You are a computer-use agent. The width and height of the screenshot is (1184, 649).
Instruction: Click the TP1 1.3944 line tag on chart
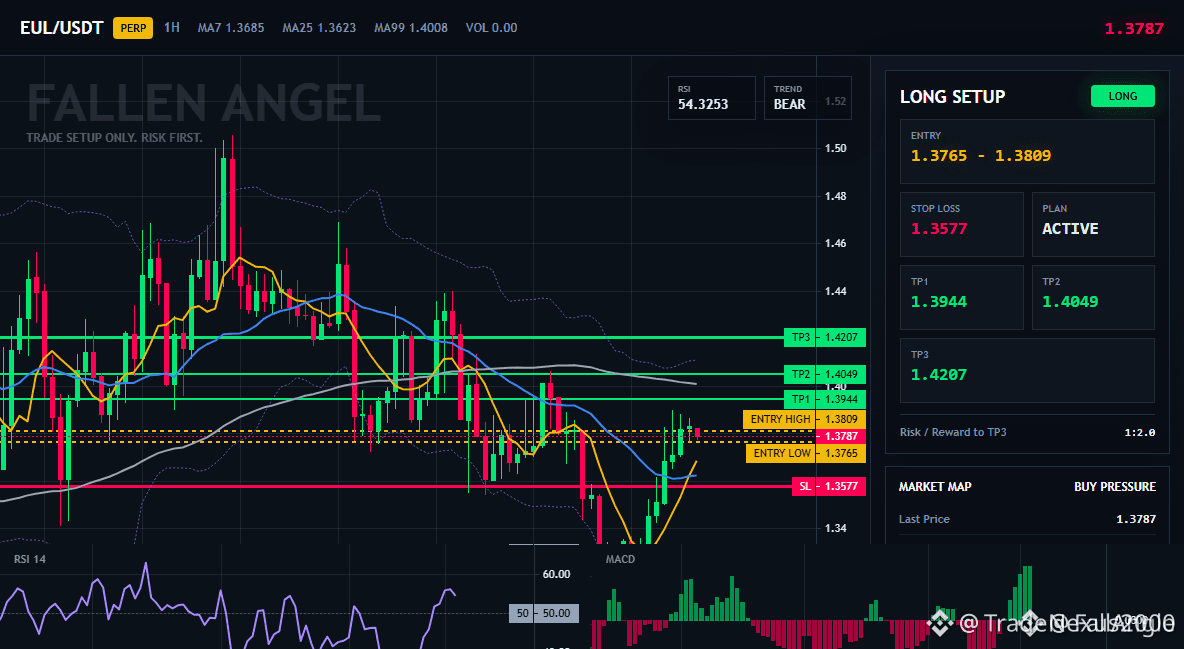pos(825,399)
